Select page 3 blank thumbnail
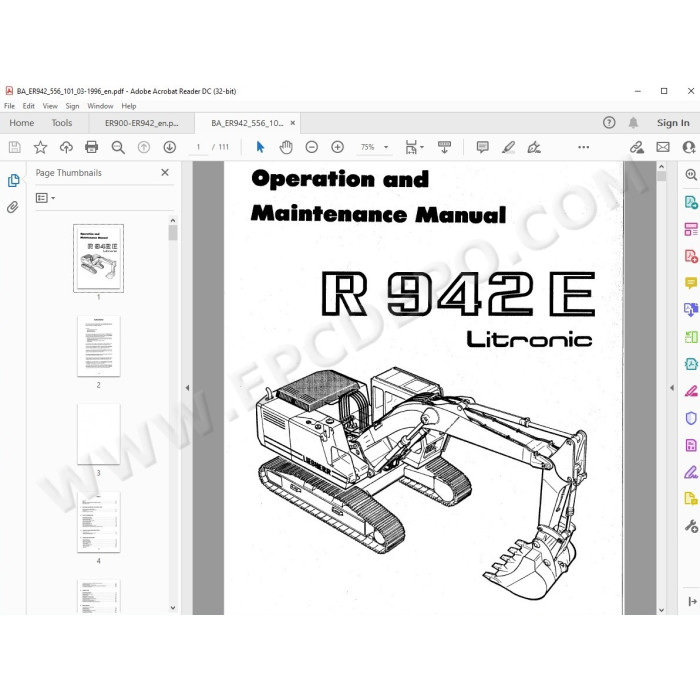The width and height of the screenshot is (700, 700). click(99, 434)
